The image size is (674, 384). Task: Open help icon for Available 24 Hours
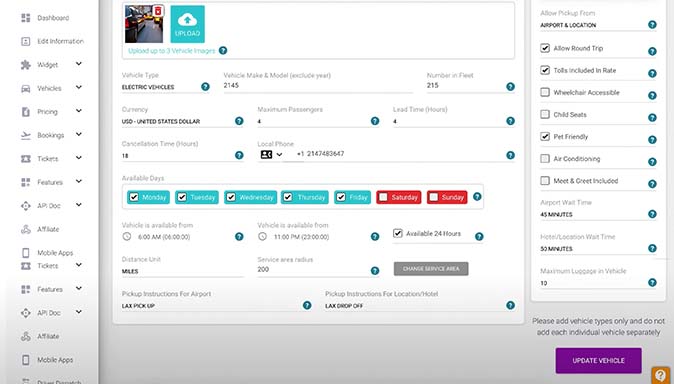[x=479, y=237]
